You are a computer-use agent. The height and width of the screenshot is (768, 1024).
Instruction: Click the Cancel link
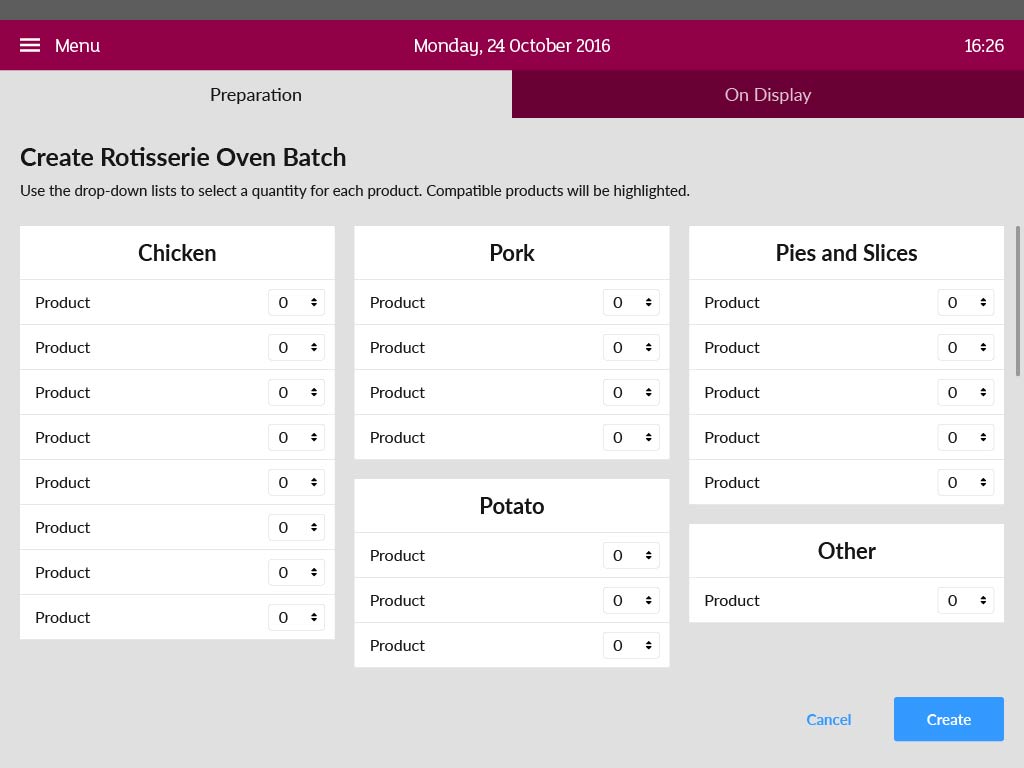(828, 719)
